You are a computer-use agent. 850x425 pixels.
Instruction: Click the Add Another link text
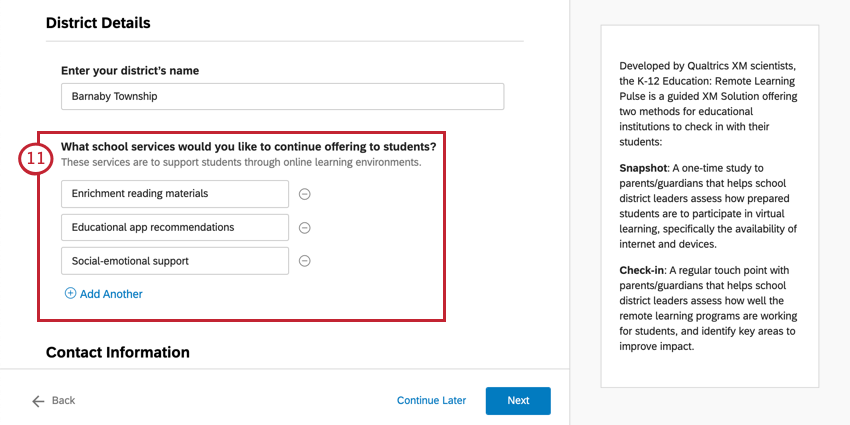point(111,294)
